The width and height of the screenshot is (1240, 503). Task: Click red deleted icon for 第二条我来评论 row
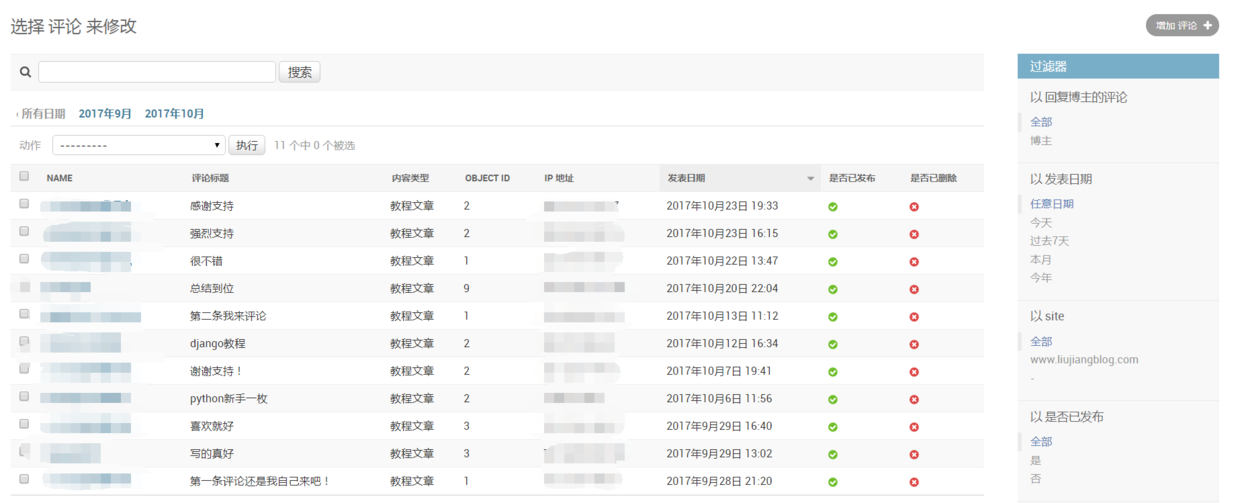click(914, 317)
